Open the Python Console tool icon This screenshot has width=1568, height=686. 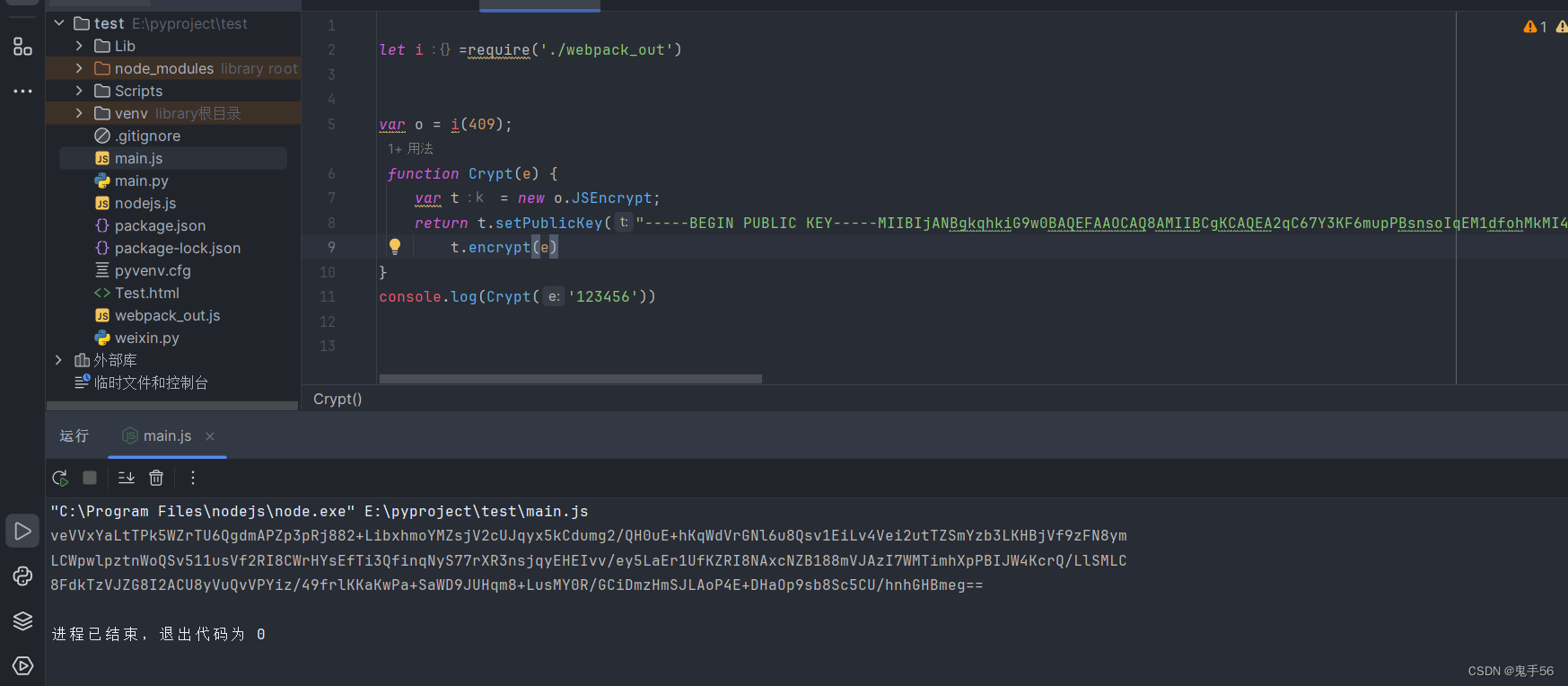pos(22,576)
